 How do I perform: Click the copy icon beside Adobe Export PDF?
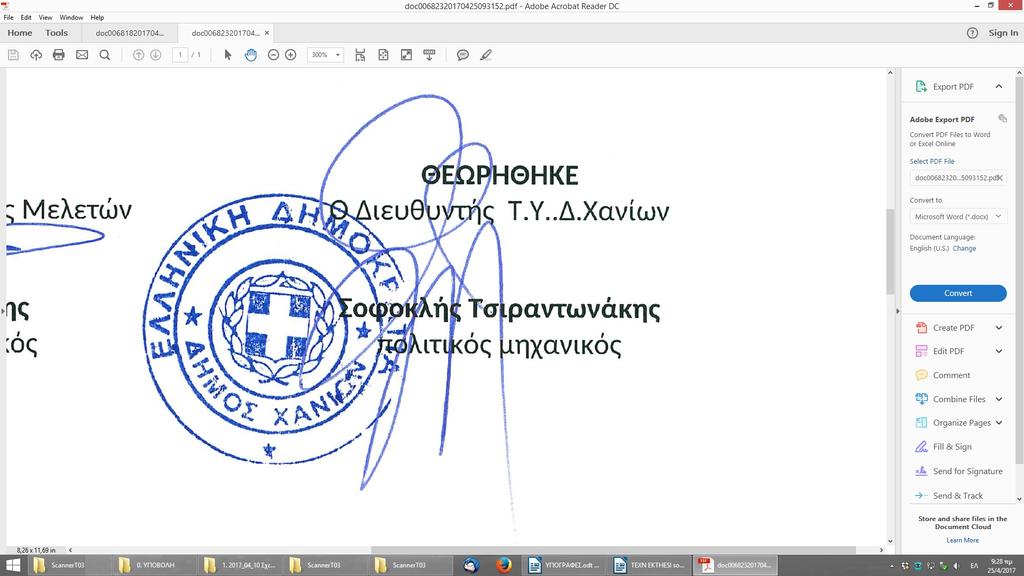point(1002,119)
